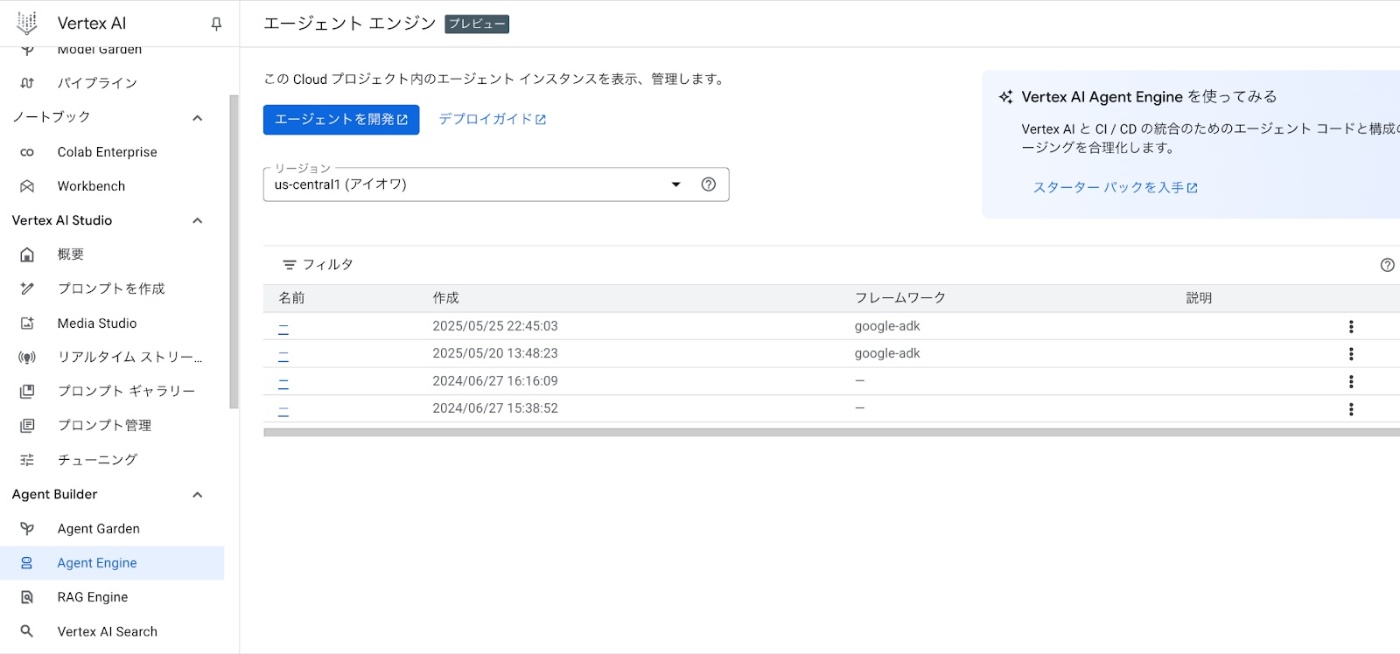Viewport: 1400px width, 654px height.
Task: Open agent link created 2025/05/20 13:48:23
Action: (x=283, y=354)
